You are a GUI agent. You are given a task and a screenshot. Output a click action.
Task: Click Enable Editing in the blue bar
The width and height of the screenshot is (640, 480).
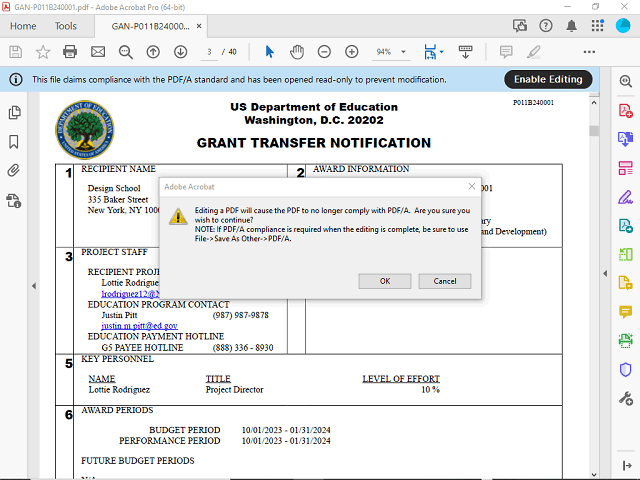[x=548, y=79]
